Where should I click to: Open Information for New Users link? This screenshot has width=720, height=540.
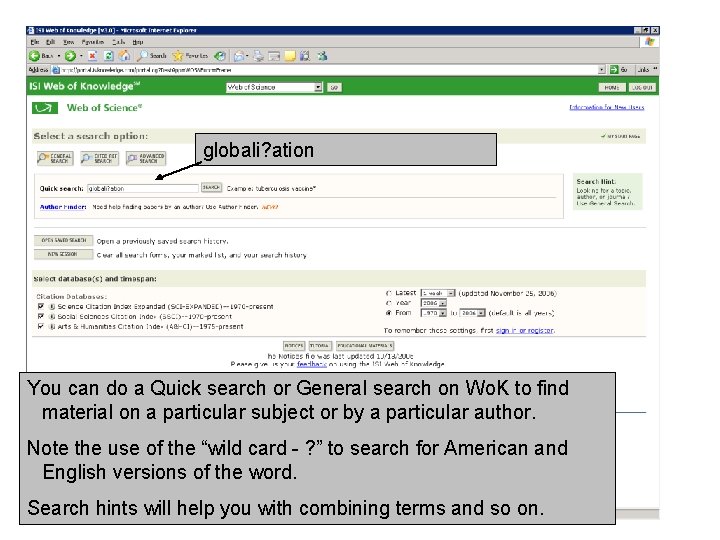pos(607,107)
